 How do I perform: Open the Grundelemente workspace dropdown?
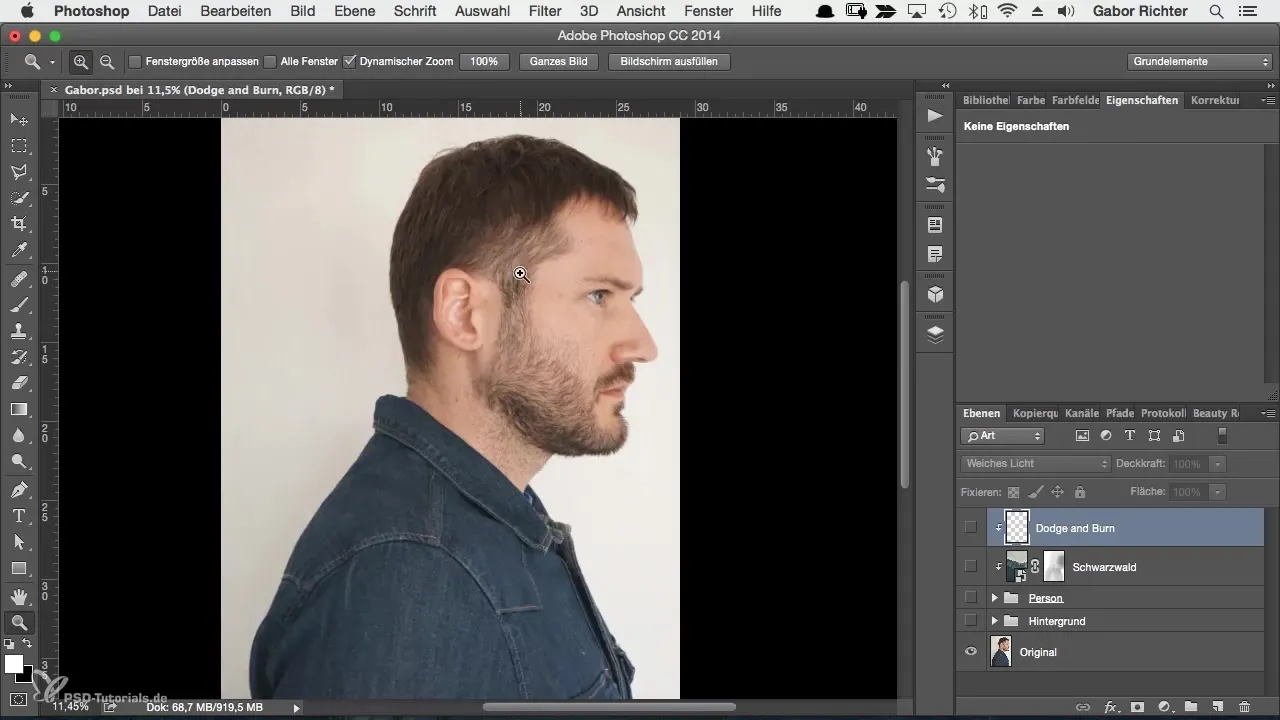[x=1199, y=62]
